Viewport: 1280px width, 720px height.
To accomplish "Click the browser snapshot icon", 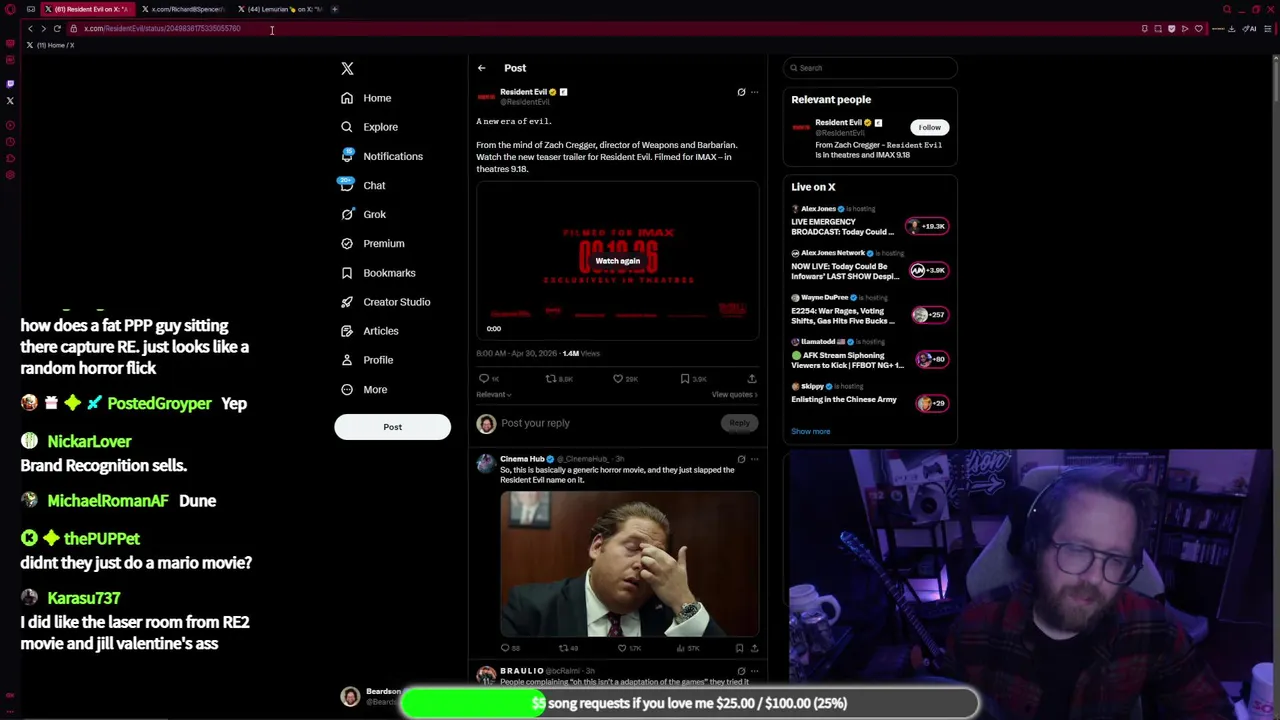I will pyautogui.click(x=1158, y=29).
